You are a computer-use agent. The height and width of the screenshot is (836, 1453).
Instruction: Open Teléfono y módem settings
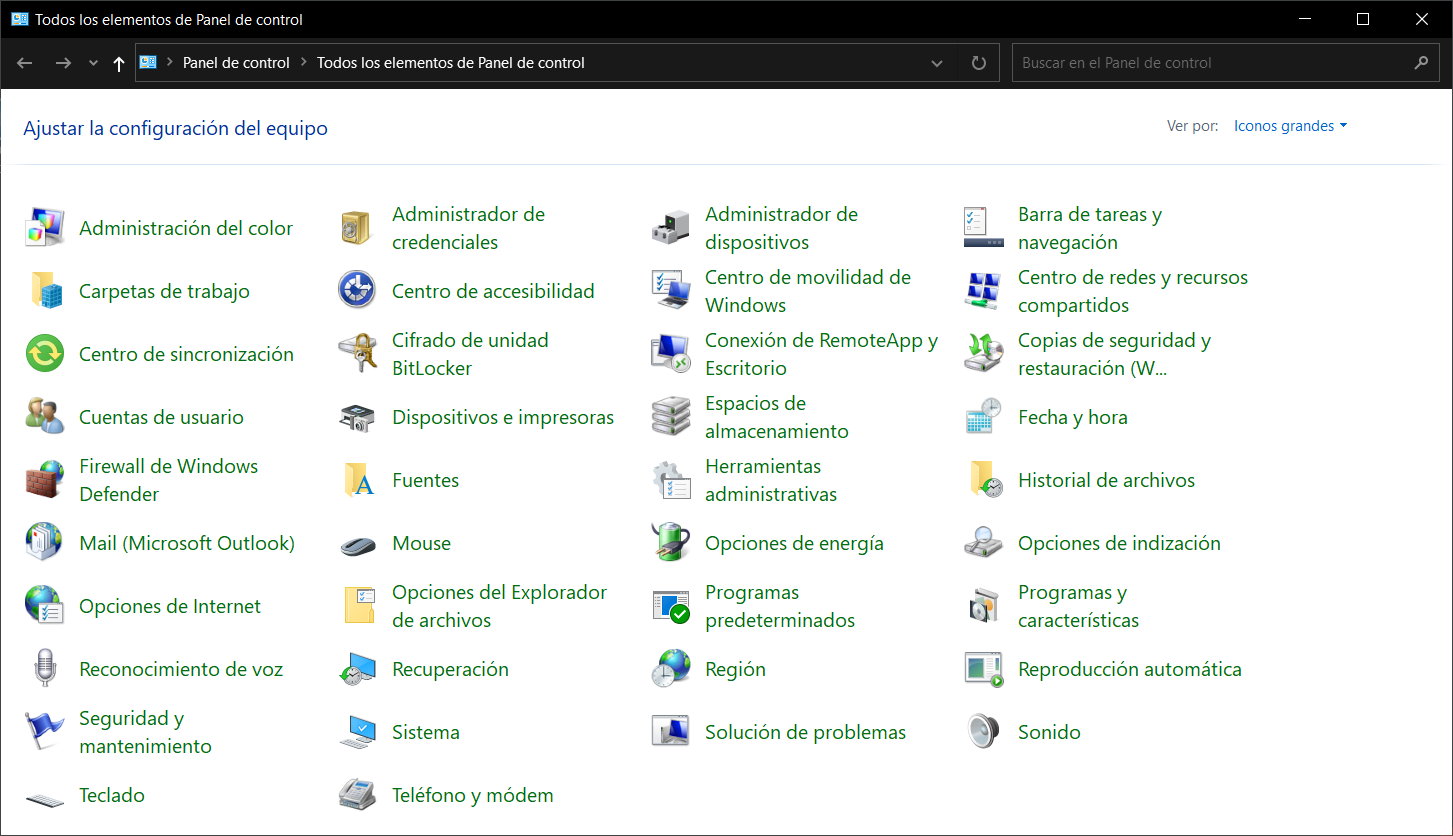pyautogui.click(x=472, y=795)
